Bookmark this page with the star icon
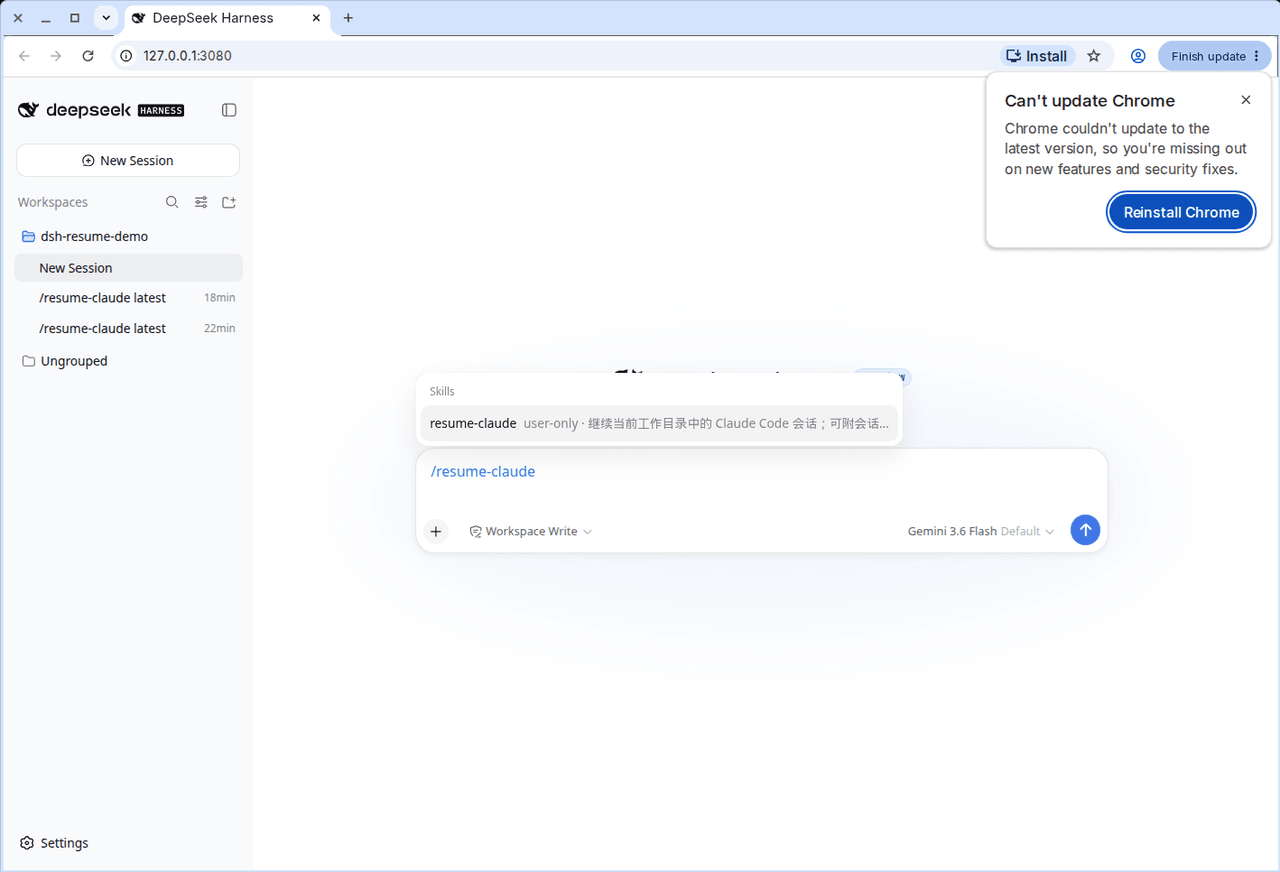 1094,56
